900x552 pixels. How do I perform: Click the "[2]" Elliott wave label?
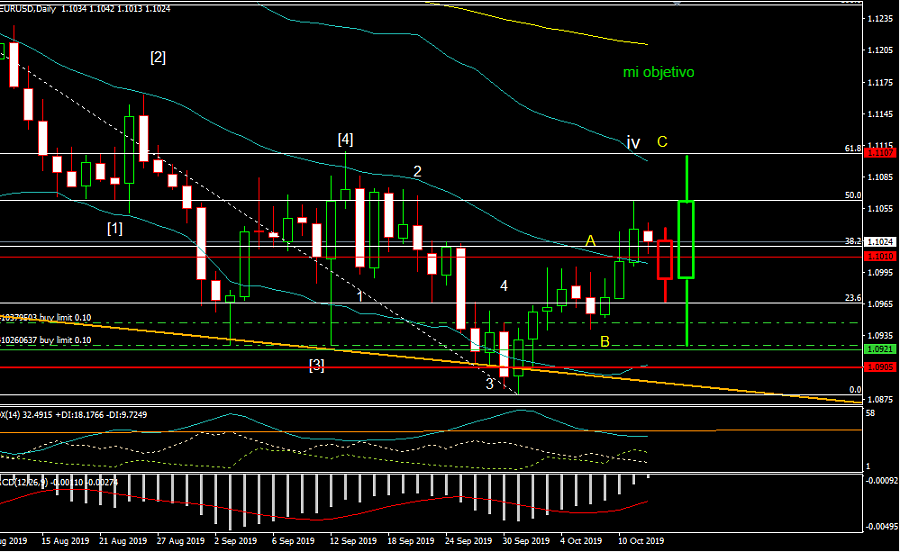[158, 57]
